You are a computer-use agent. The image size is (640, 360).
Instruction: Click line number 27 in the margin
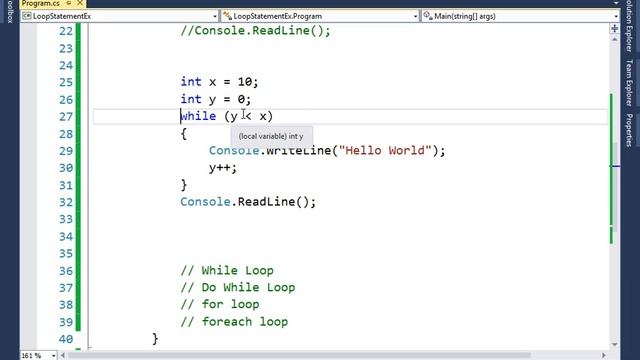[66, 117]
